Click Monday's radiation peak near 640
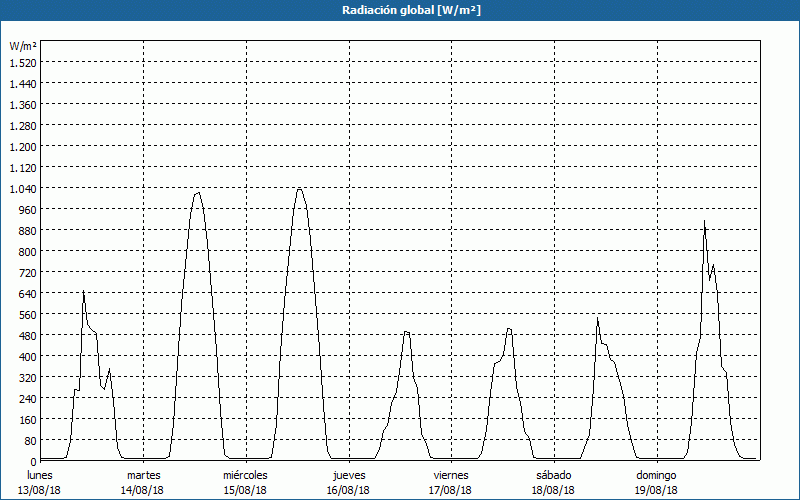Image resolution: width=800 pixels, height=500 pixels. (x=83, y=291)
